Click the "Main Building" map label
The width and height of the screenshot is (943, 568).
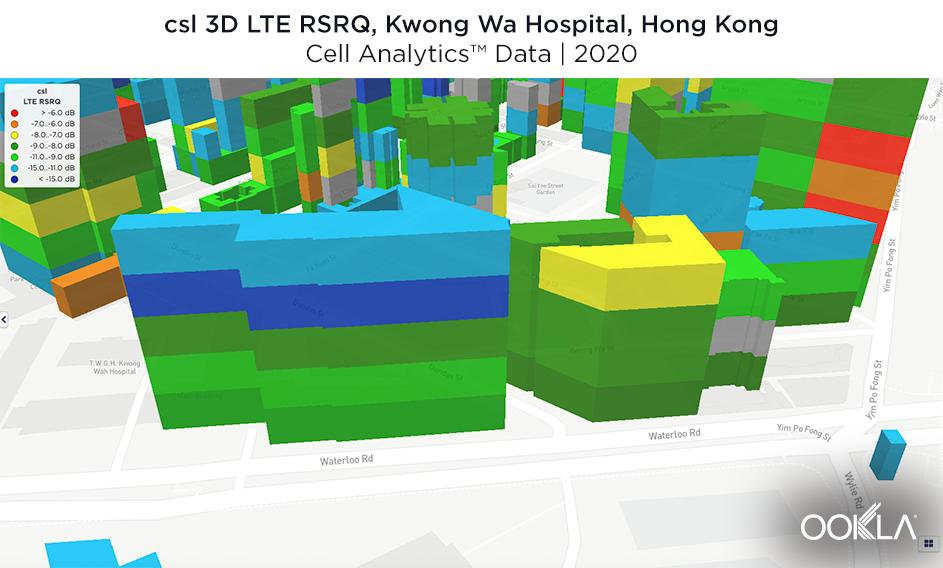(199, 396)
